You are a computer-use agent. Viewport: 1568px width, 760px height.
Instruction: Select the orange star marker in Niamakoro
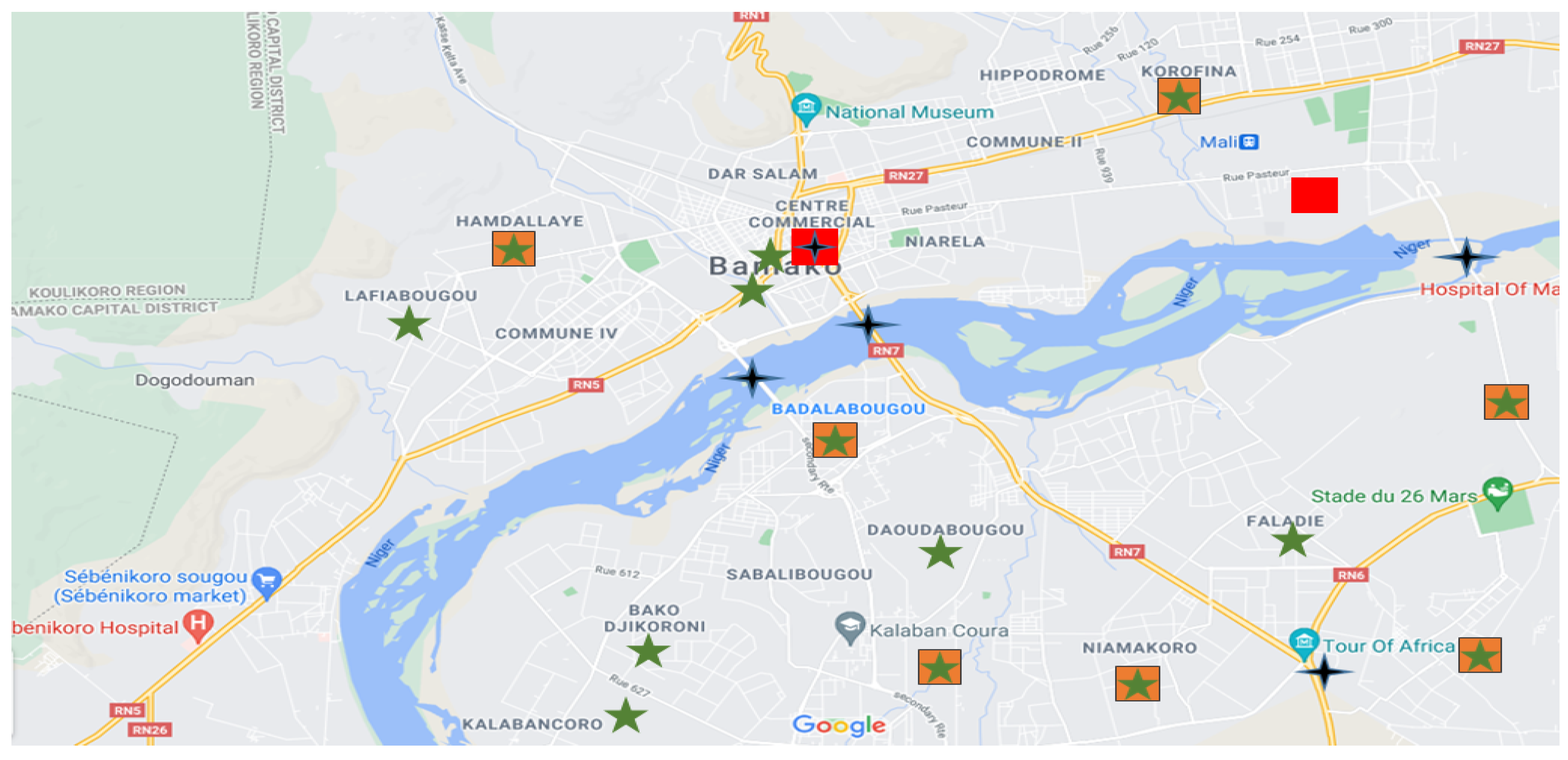pyautogui.click(x=1137, y=683)
